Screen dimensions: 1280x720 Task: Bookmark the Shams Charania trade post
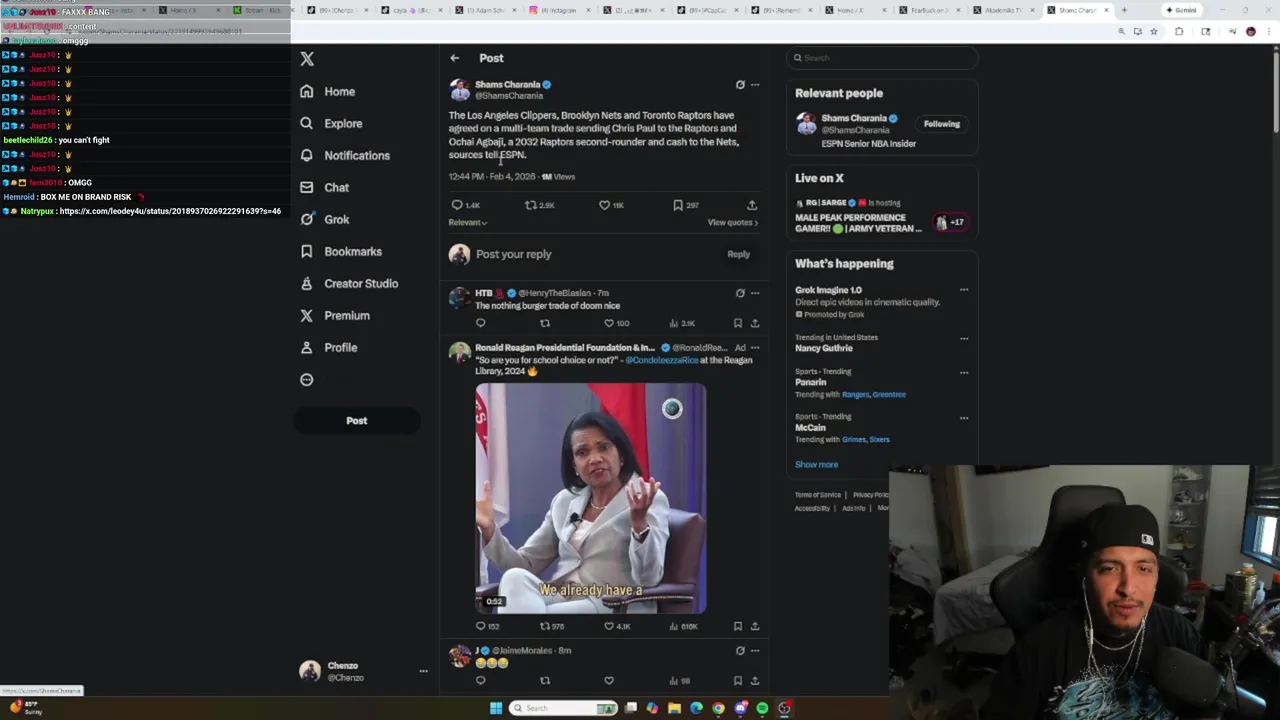678,205
